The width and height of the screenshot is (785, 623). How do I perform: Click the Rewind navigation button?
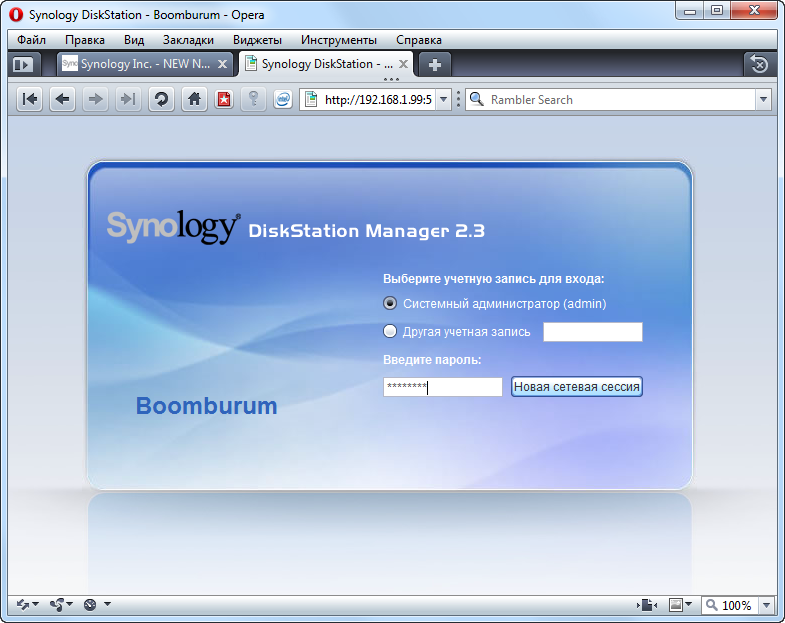point(30,99)
